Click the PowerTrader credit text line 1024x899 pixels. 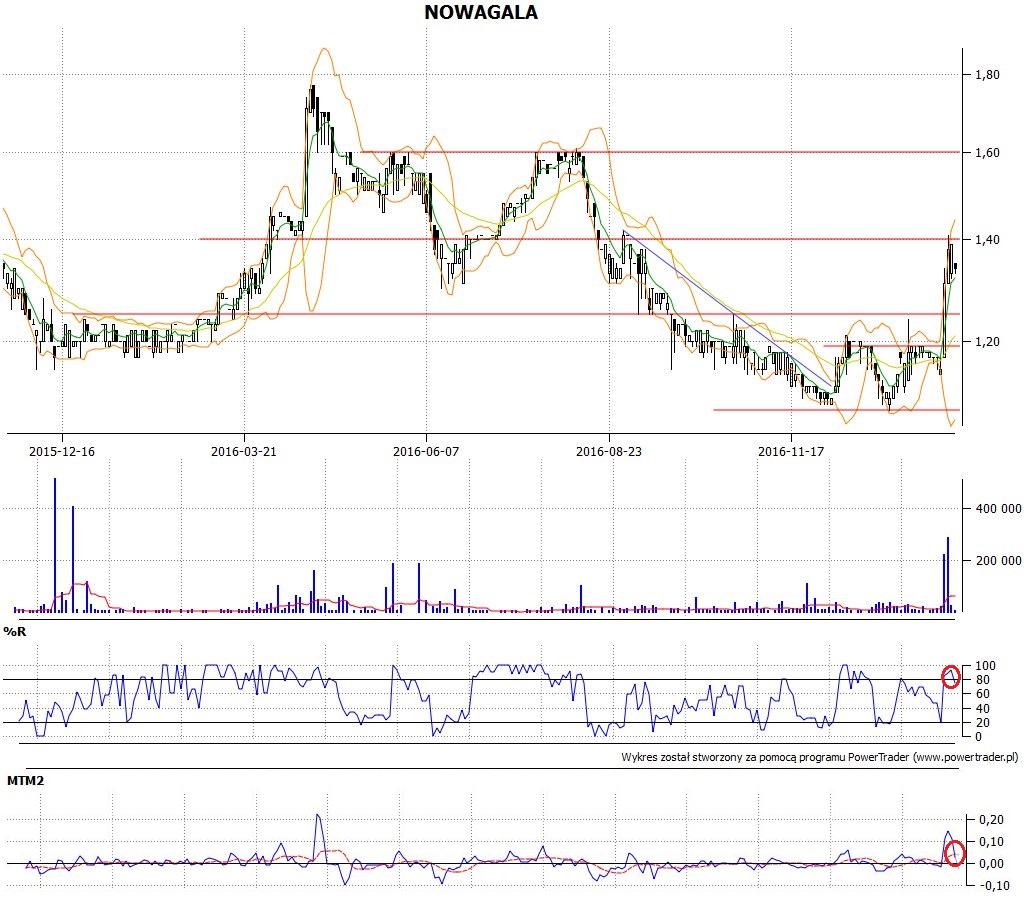click(x=820, y=757)
